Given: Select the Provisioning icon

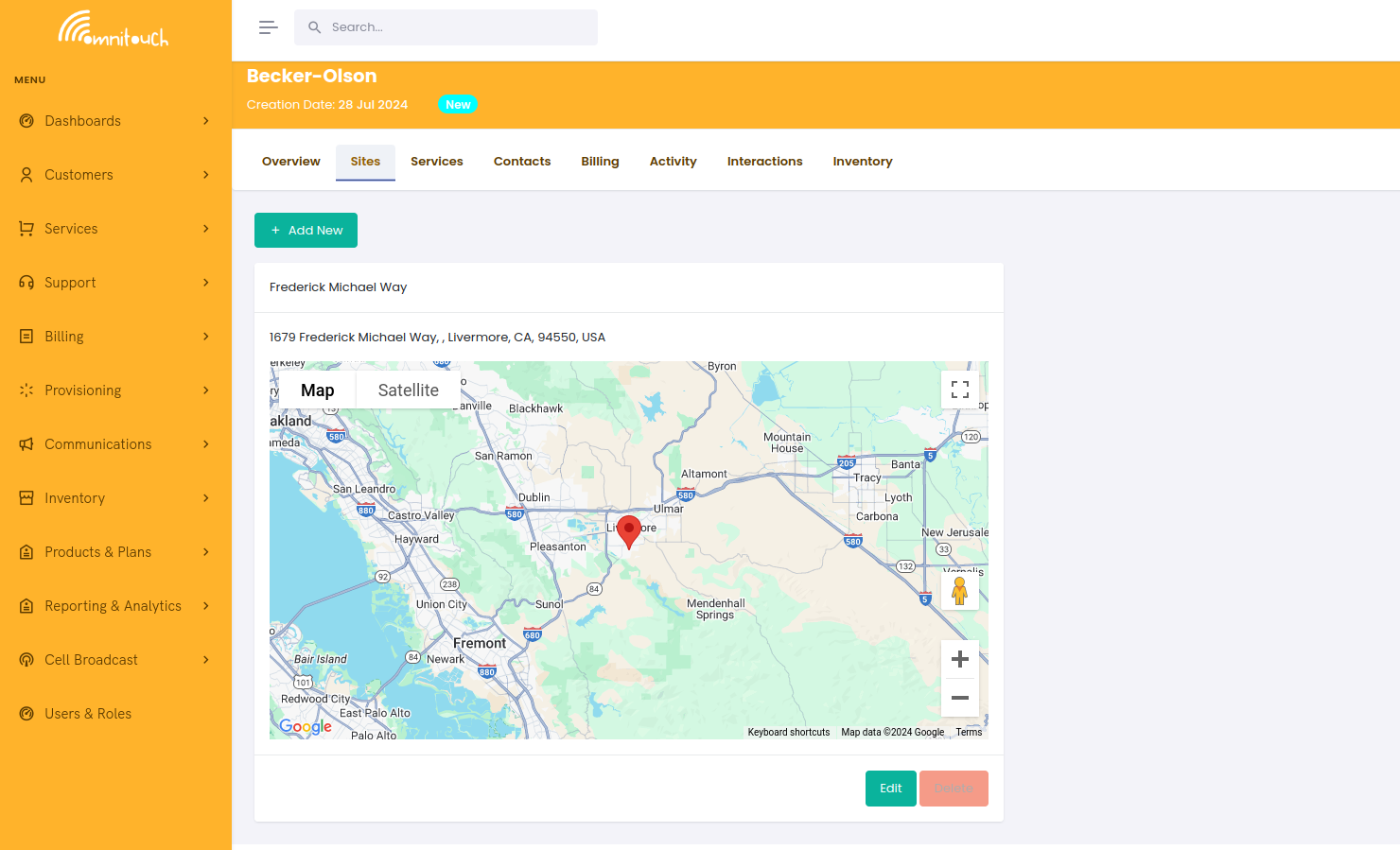Looking at the screenshot, I should 27,390.
